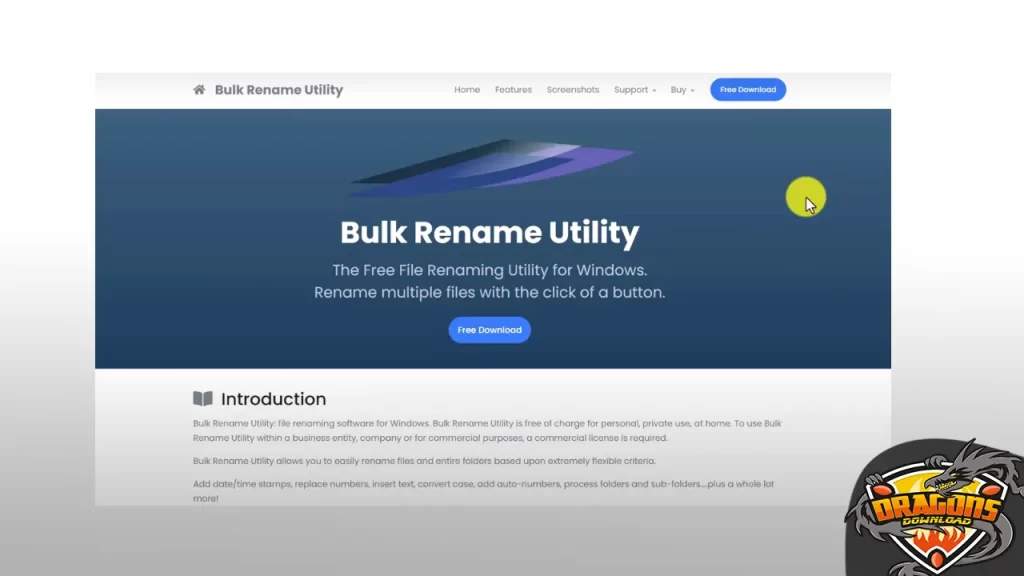This screenshot has height=576, width=1024.
Task: Navigate to the Home menu item
Action: coord(467,89)
